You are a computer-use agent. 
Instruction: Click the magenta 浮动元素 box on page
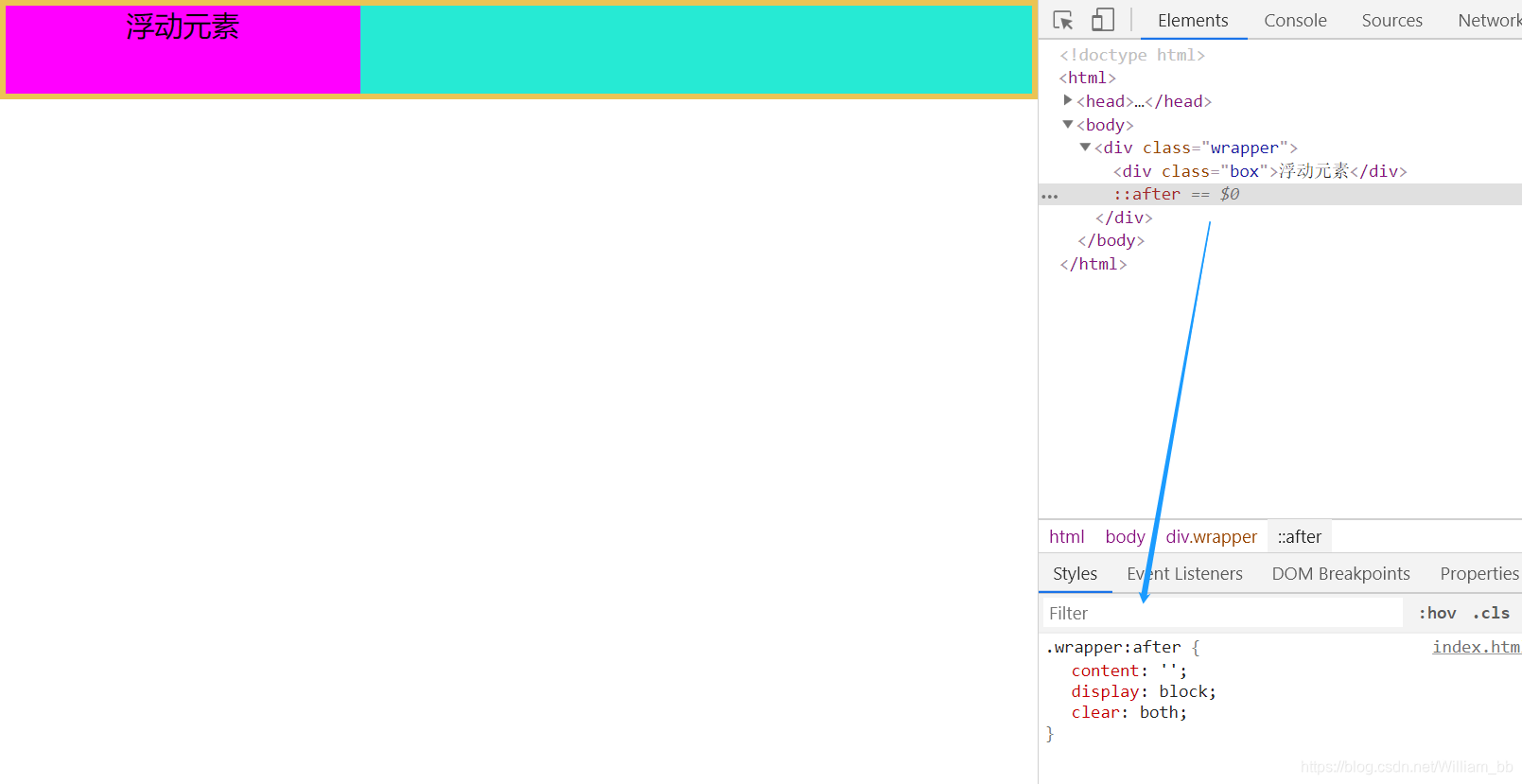click(184, 49)
